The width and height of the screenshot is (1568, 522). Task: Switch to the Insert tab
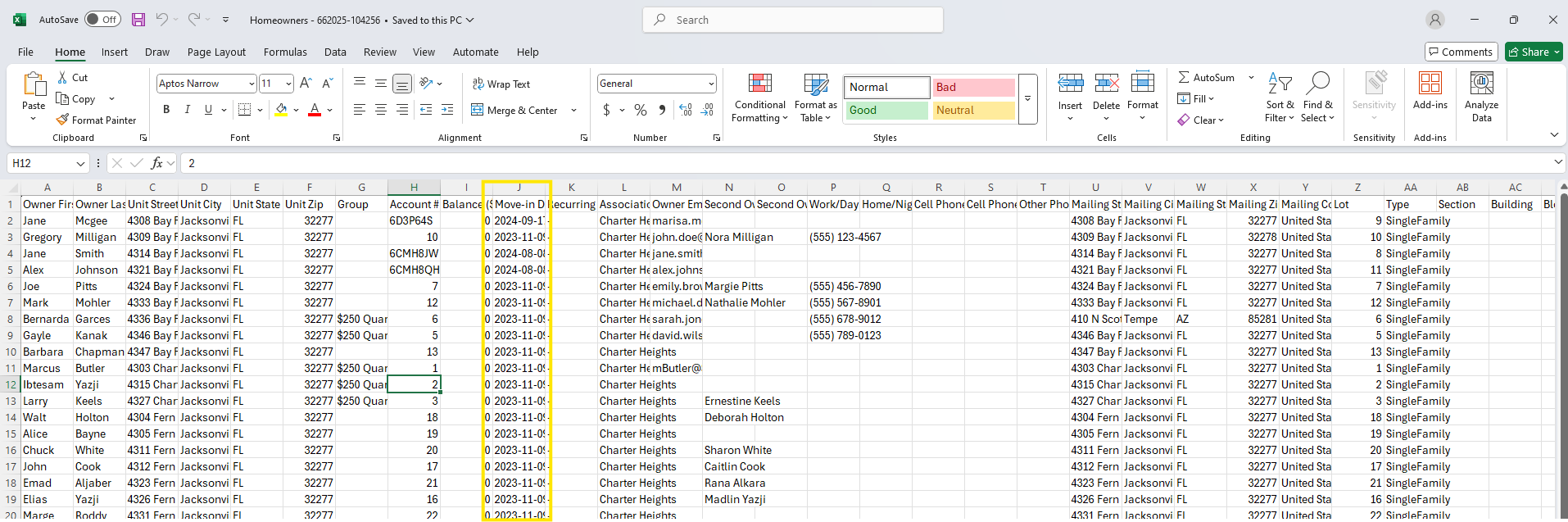[115, 52]
